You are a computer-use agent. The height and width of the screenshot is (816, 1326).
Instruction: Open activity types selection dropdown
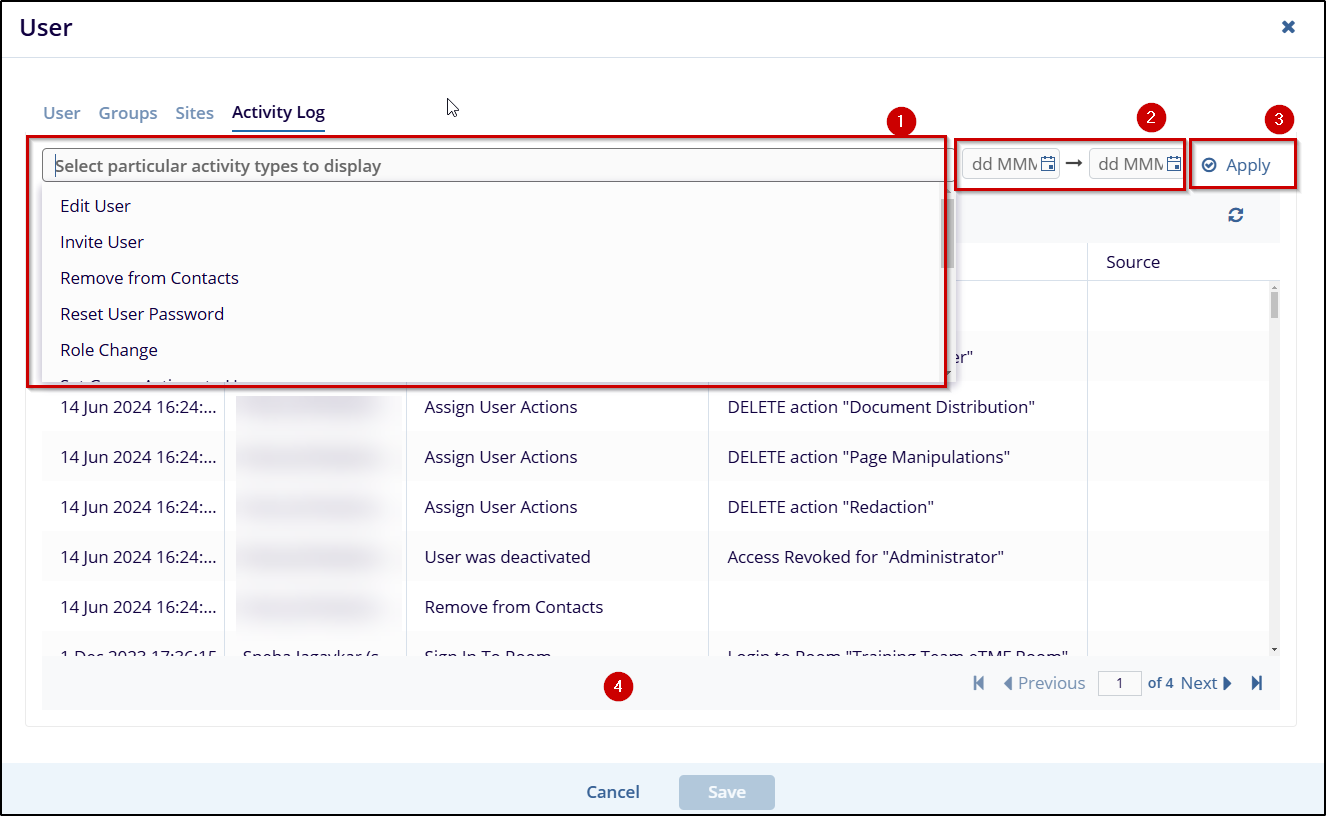494,165
